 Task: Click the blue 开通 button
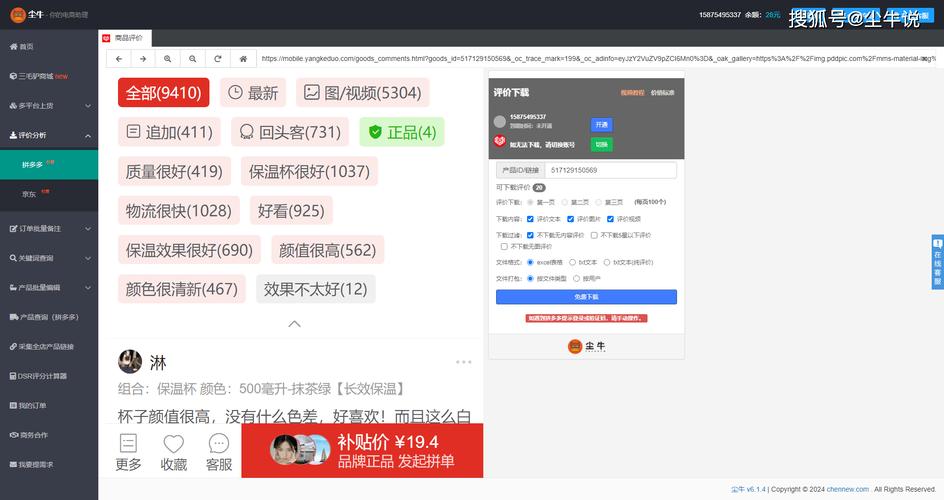pyautogui.click(x=601, y=125)
